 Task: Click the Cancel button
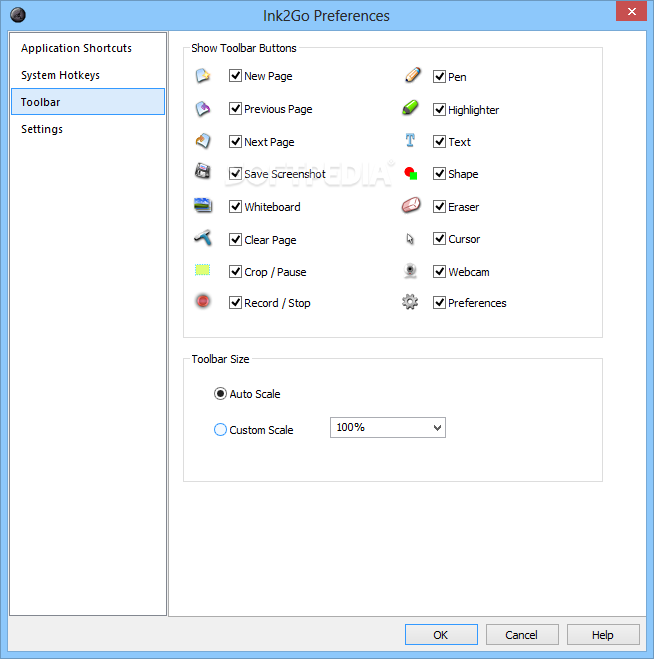(x=522, y=634)
